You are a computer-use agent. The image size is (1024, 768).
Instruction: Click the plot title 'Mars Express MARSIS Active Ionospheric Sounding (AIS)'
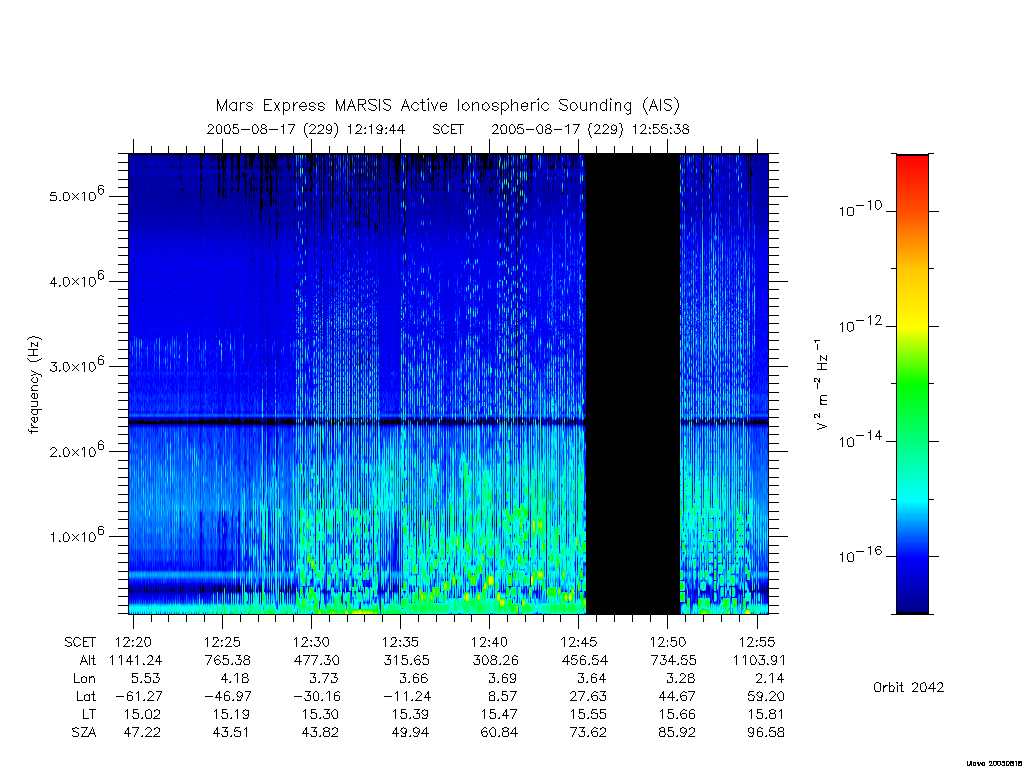(x=448, y=106)
